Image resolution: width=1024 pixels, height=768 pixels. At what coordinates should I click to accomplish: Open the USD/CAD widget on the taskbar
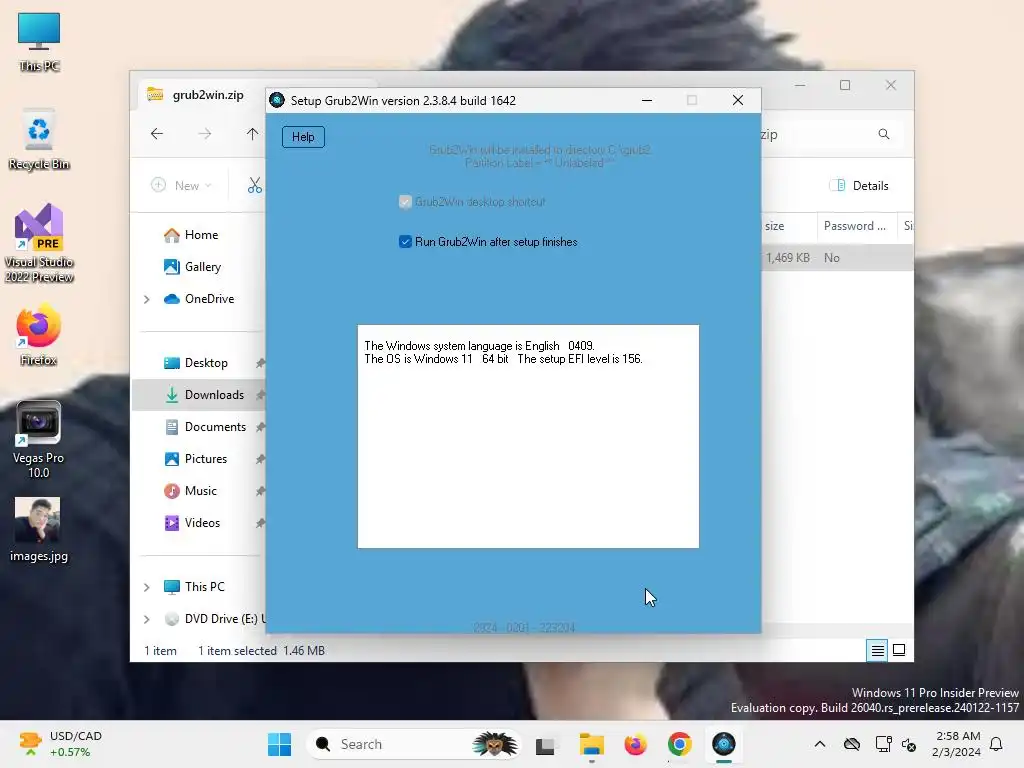60,744
